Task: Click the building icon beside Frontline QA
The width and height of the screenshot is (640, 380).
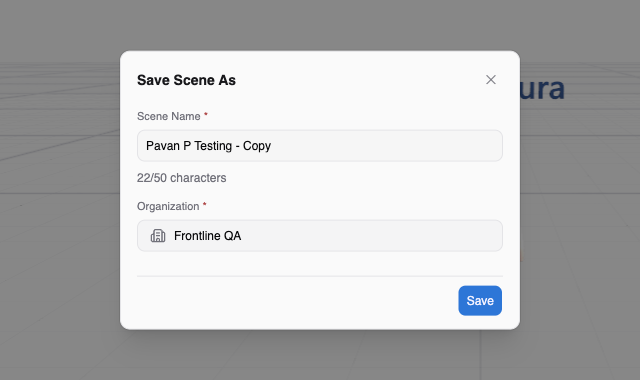Action: coord(158,236)
